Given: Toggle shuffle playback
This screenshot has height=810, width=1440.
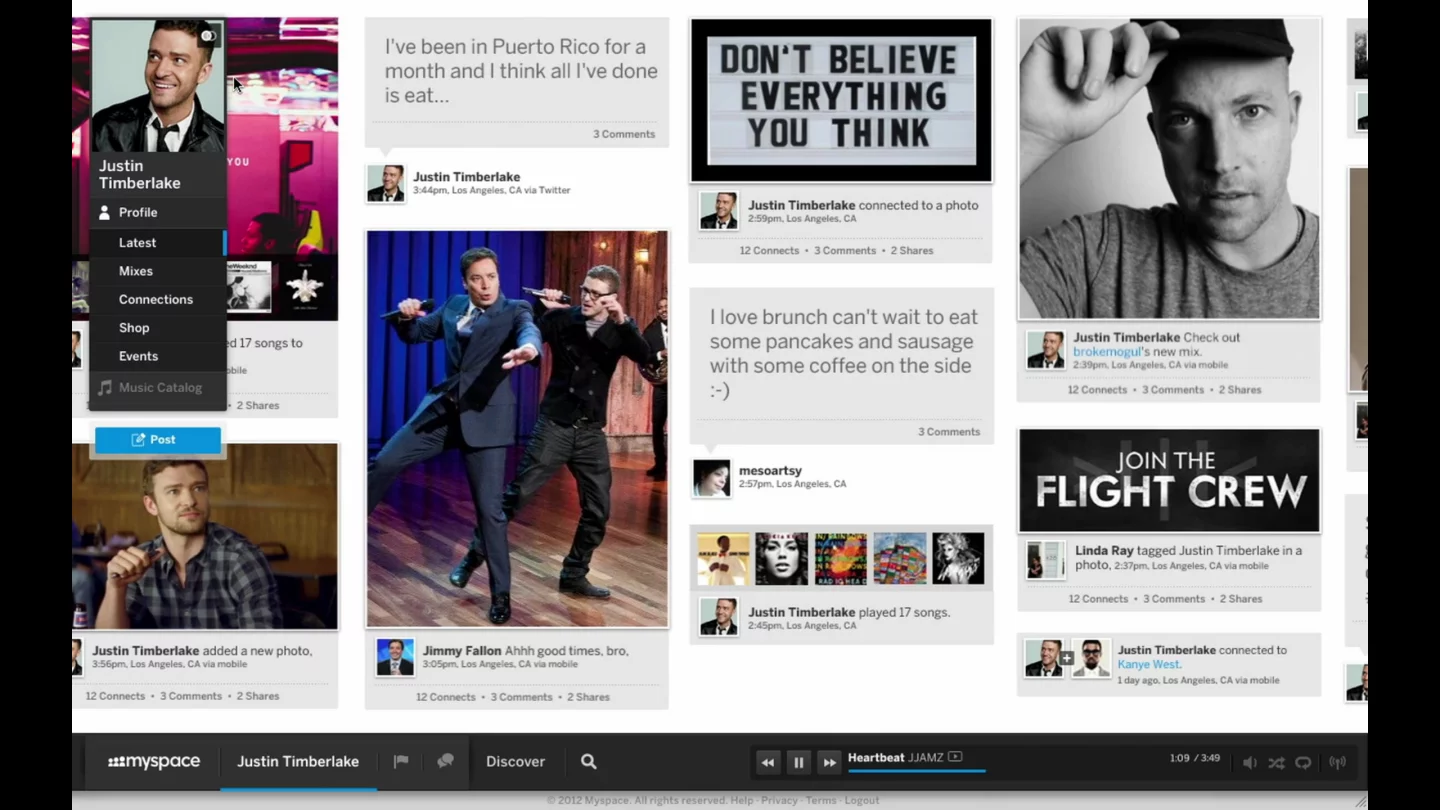Looking at the screenshot, I should click(x=1276, y=762).
